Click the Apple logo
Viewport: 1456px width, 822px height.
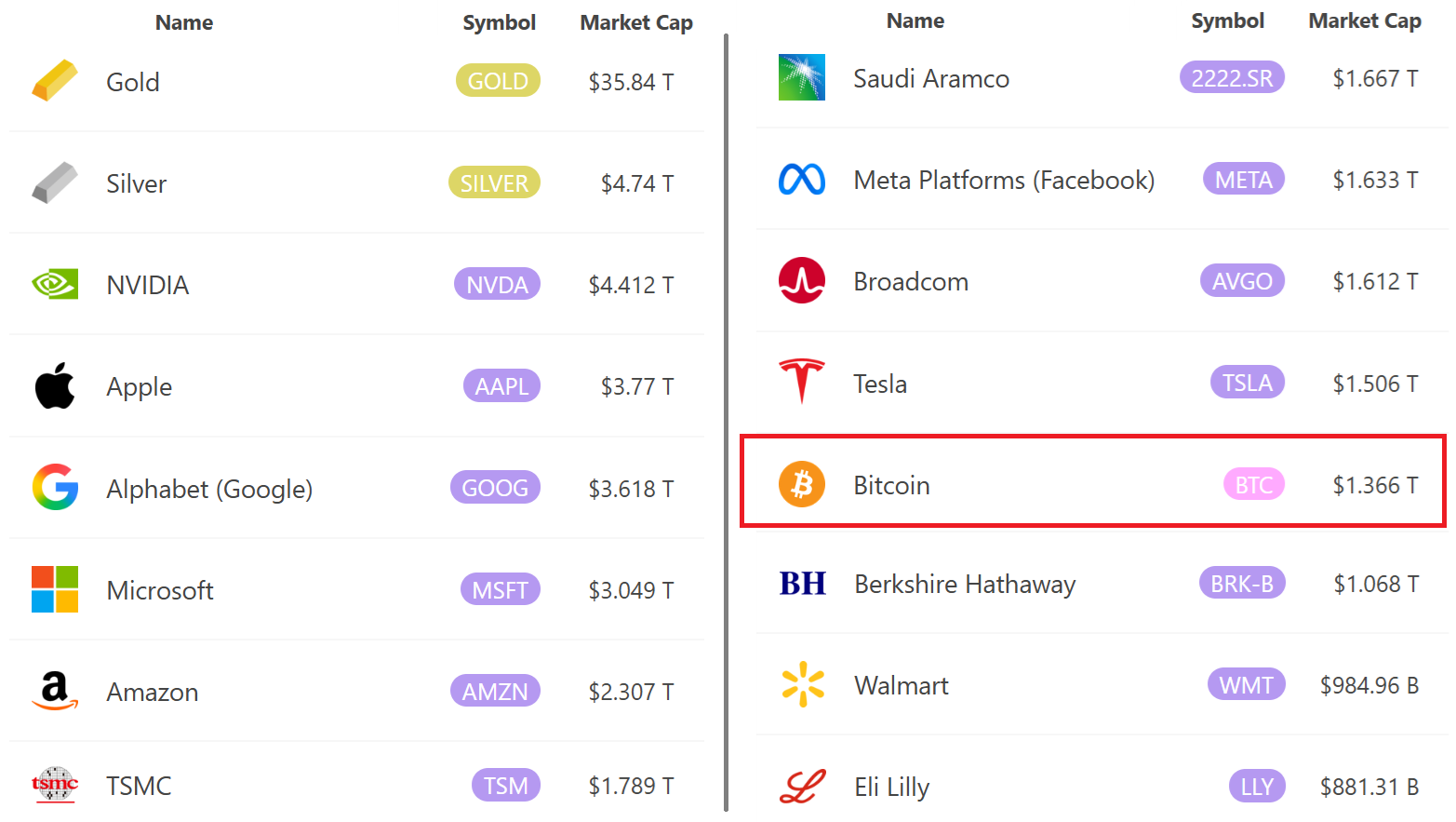click(55, 385)
